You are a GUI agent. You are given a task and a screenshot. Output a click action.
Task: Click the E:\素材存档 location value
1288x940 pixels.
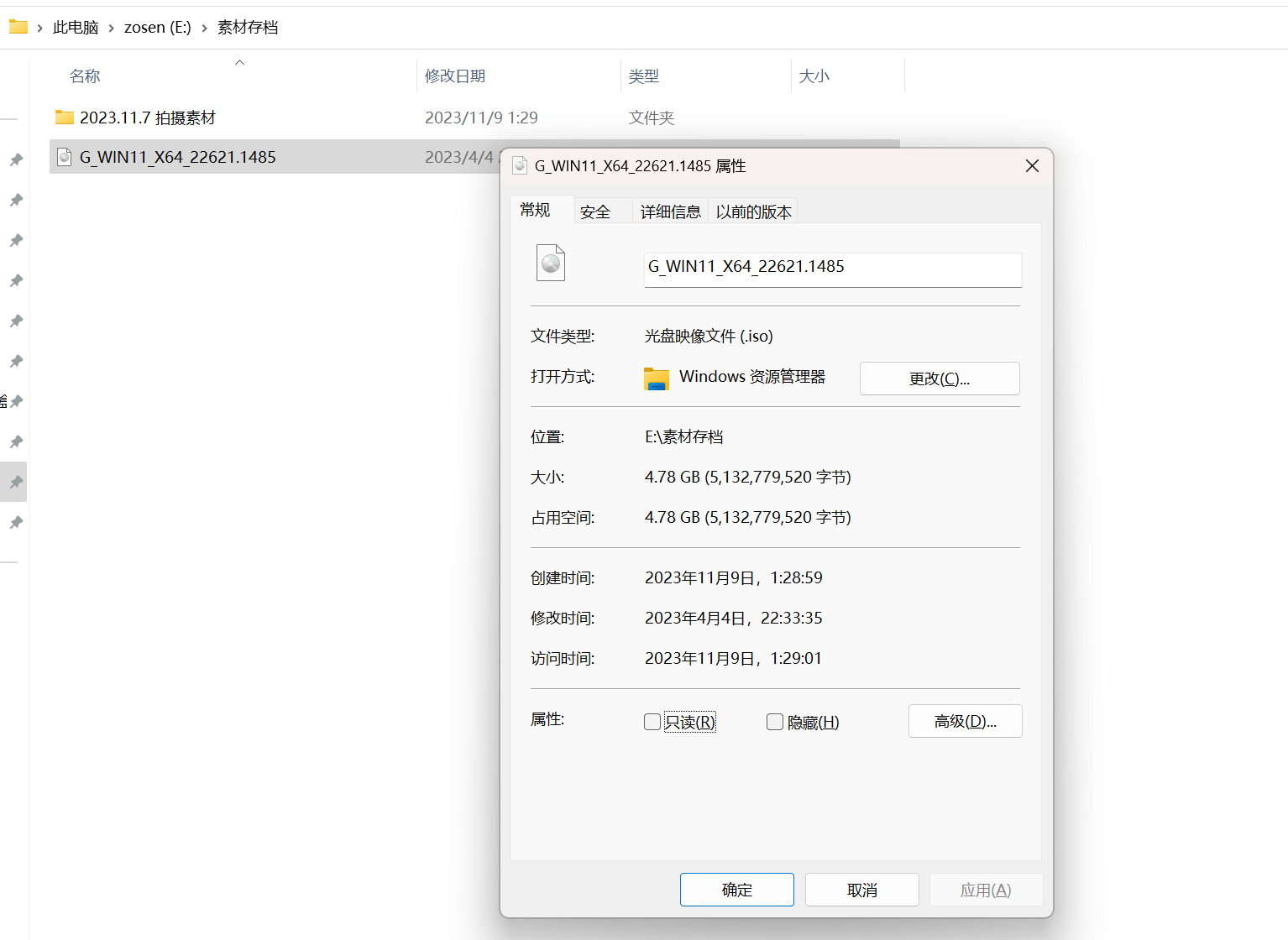point(683,436)
